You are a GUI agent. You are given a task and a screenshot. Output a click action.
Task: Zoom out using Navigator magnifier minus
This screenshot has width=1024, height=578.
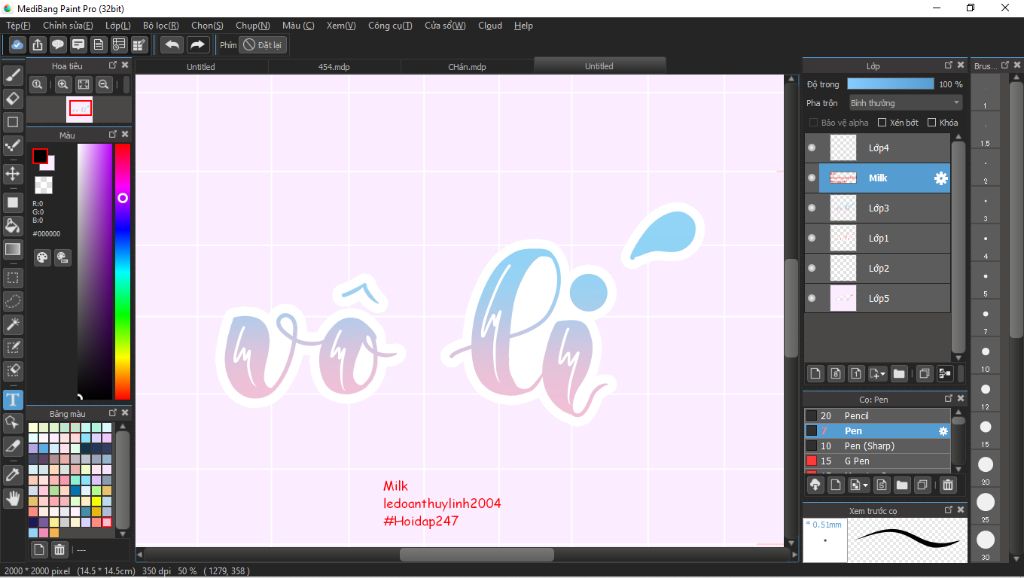click(104, 84)
